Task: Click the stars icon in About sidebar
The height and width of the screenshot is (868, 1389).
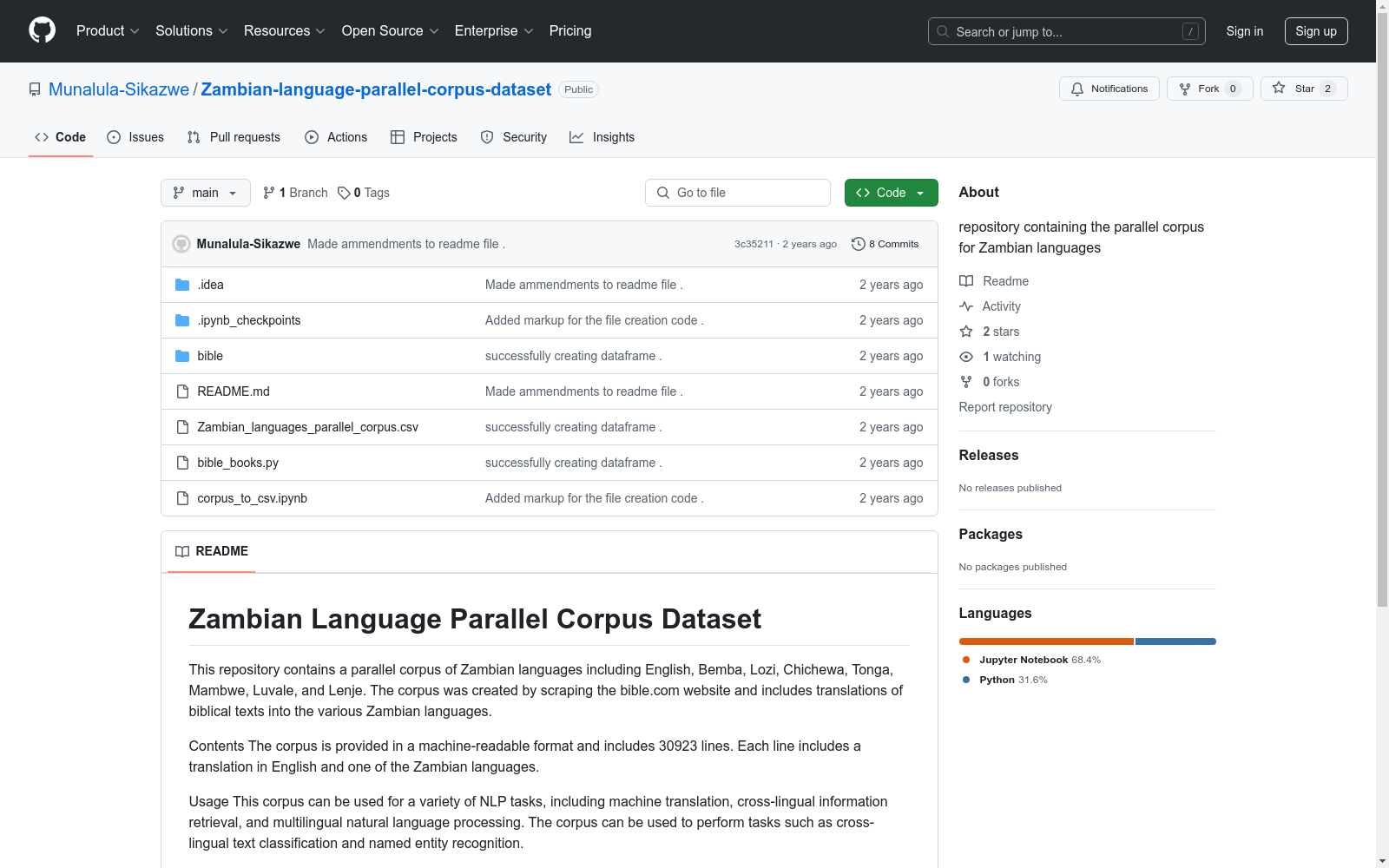Action: tap(966, 332)
